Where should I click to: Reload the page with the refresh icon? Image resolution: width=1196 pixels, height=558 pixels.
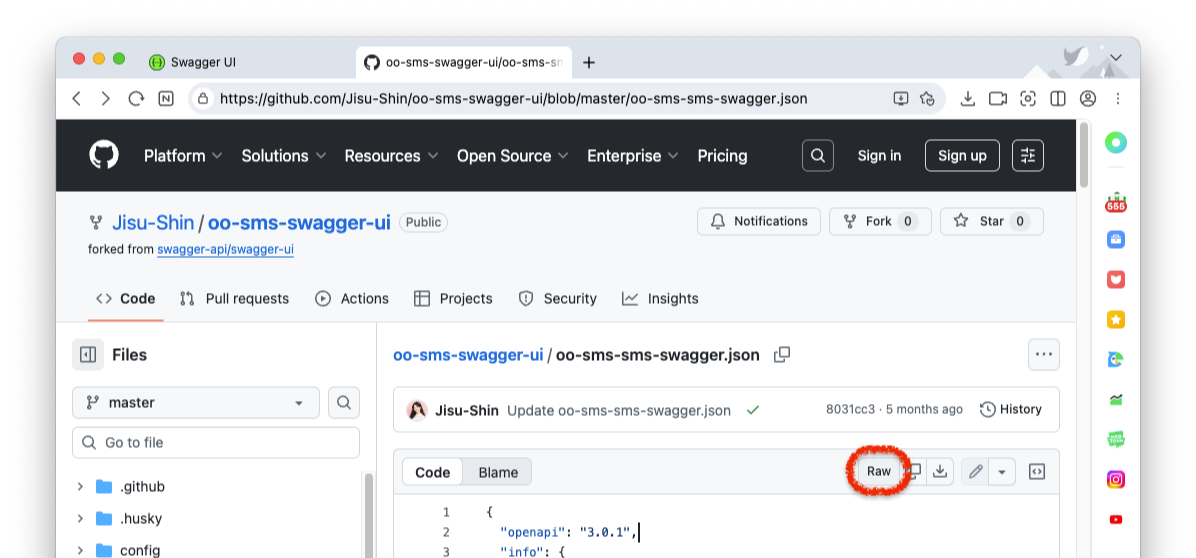pyautogui.click(x=136, y=98)
